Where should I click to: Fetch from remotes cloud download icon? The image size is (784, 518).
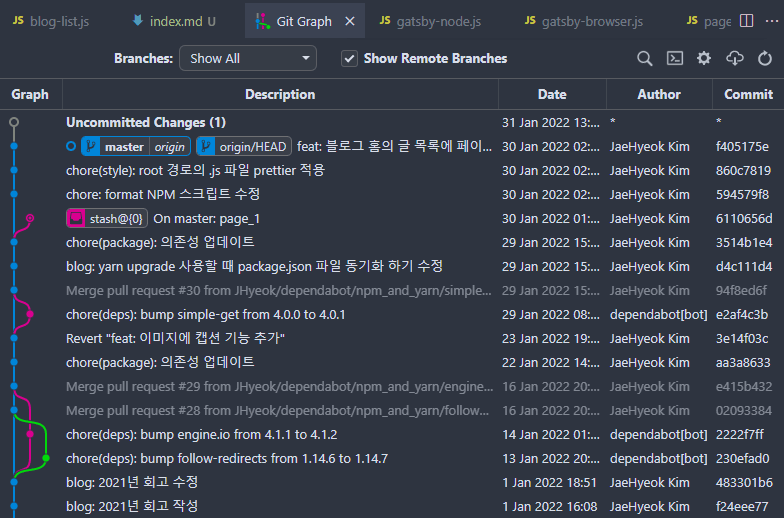tap(734, 58)
